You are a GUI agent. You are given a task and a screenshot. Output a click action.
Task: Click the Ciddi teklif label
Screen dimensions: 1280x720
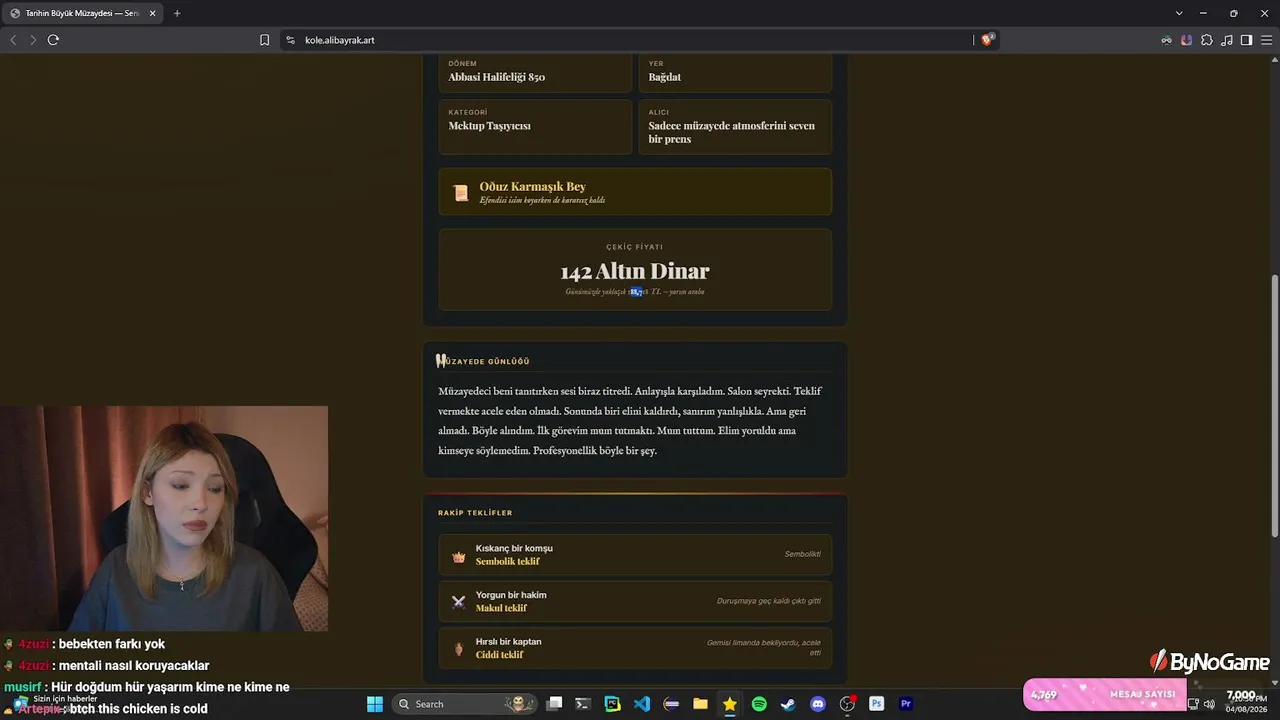point(500,655)
